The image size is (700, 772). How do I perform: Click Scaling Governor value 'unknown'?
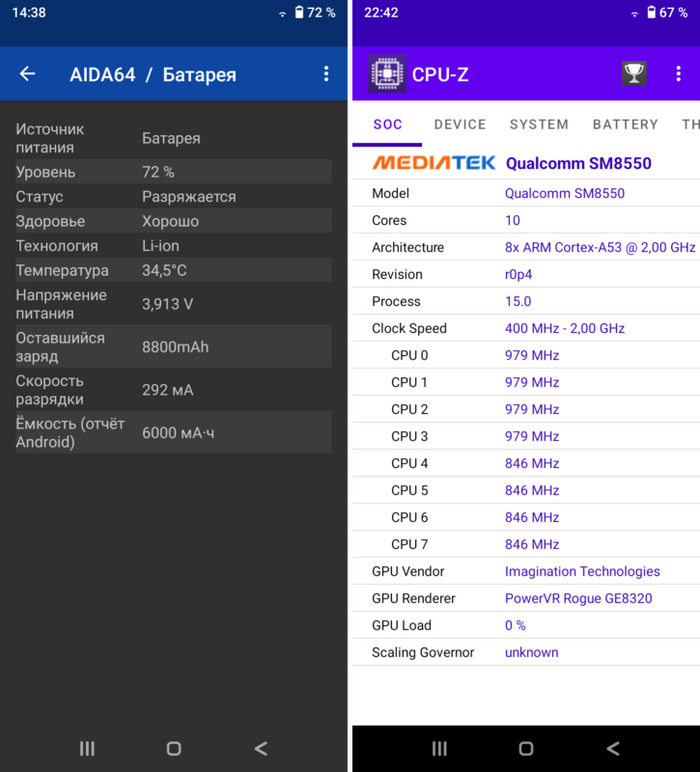click(x=532, y=652)
